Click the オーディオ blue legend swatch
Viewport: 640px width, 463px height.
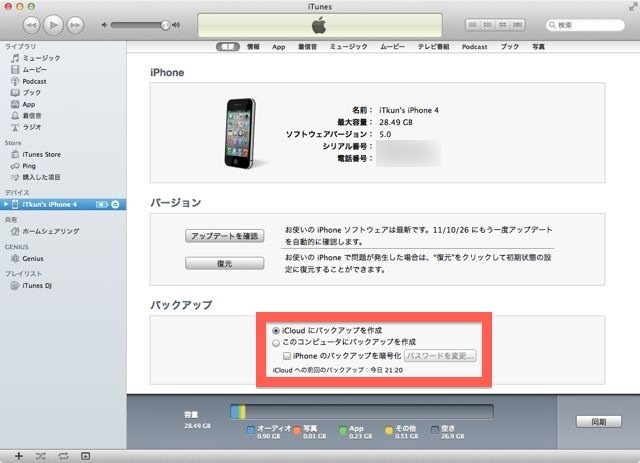pyautogui.click(x=251, y=430)
